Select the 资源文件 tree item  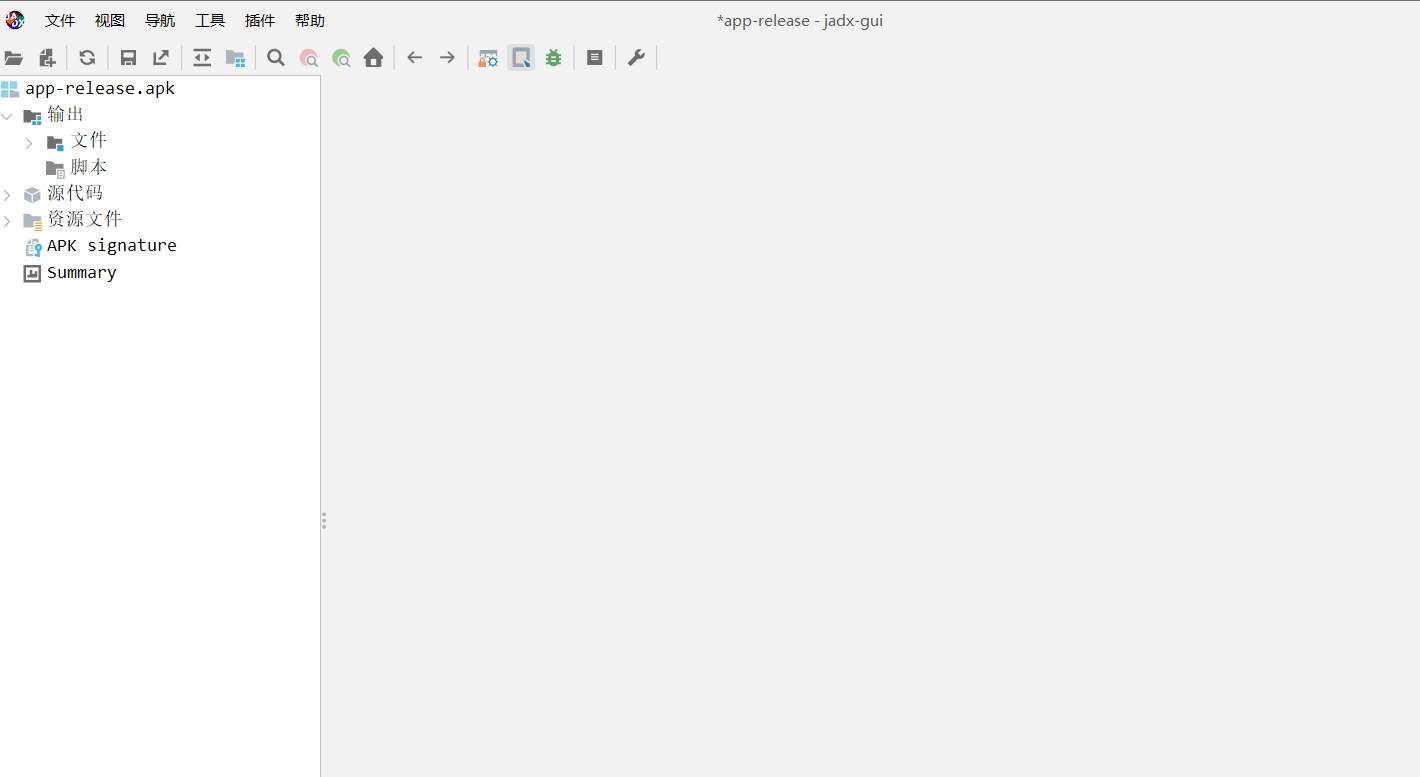click(x=85, y=219)
